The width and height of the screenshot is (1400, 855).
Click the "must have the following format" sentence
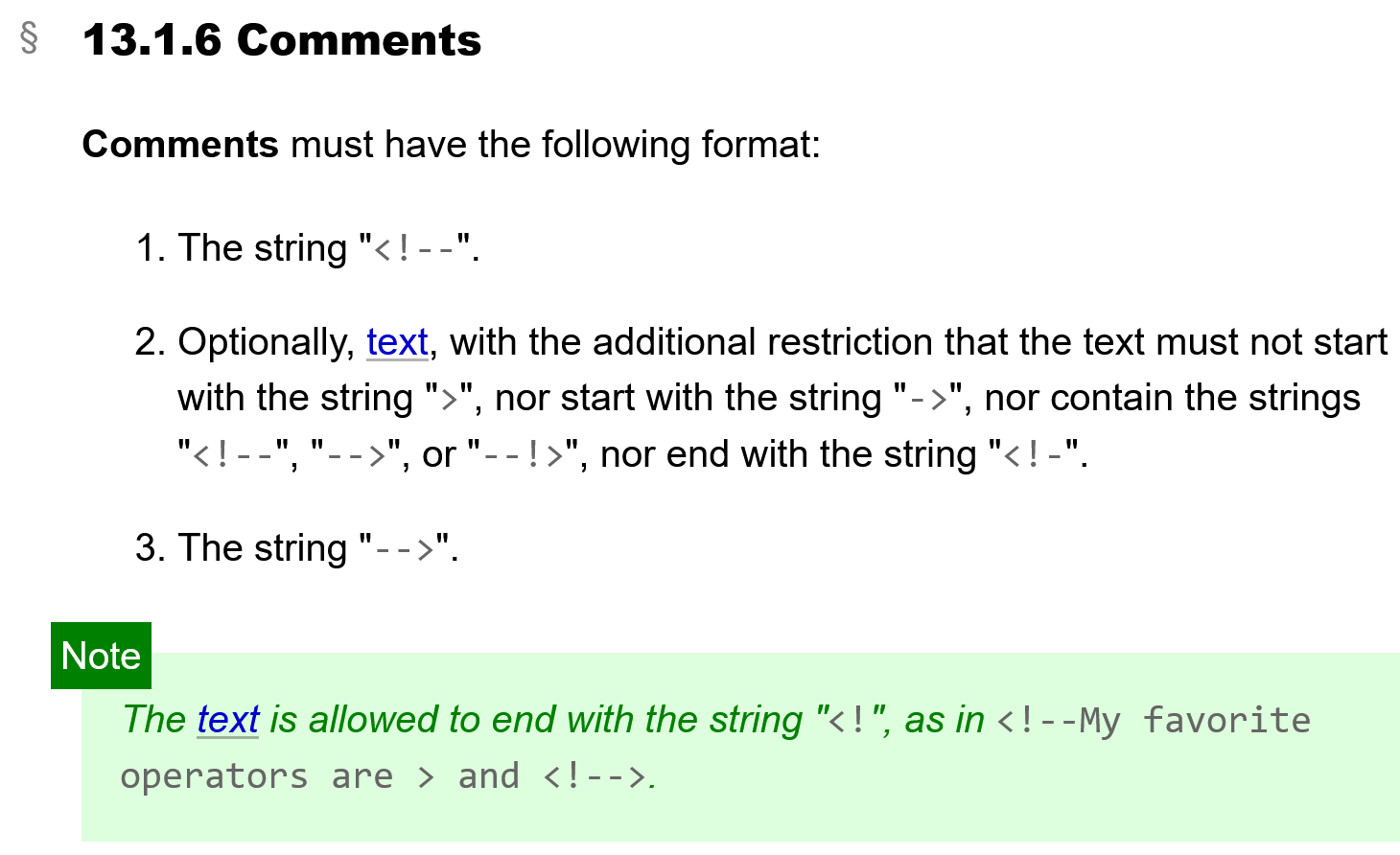pyautogui.click(x=555, y=145)
